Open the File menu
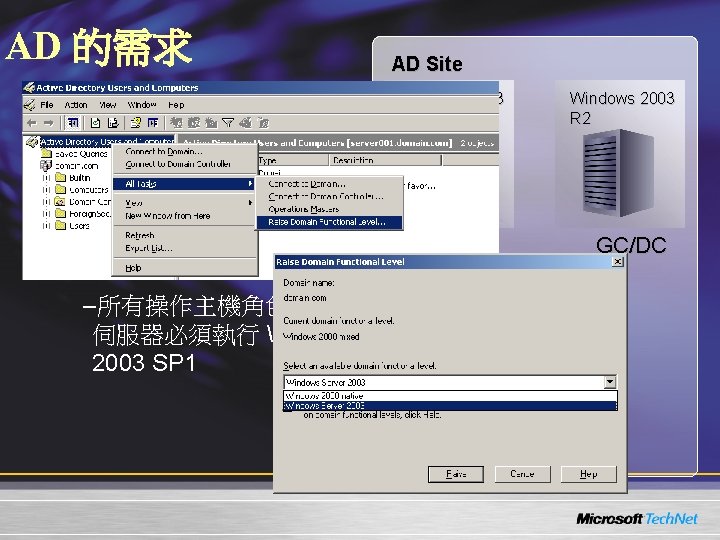The image size is (720, 540). click(46, 105)
